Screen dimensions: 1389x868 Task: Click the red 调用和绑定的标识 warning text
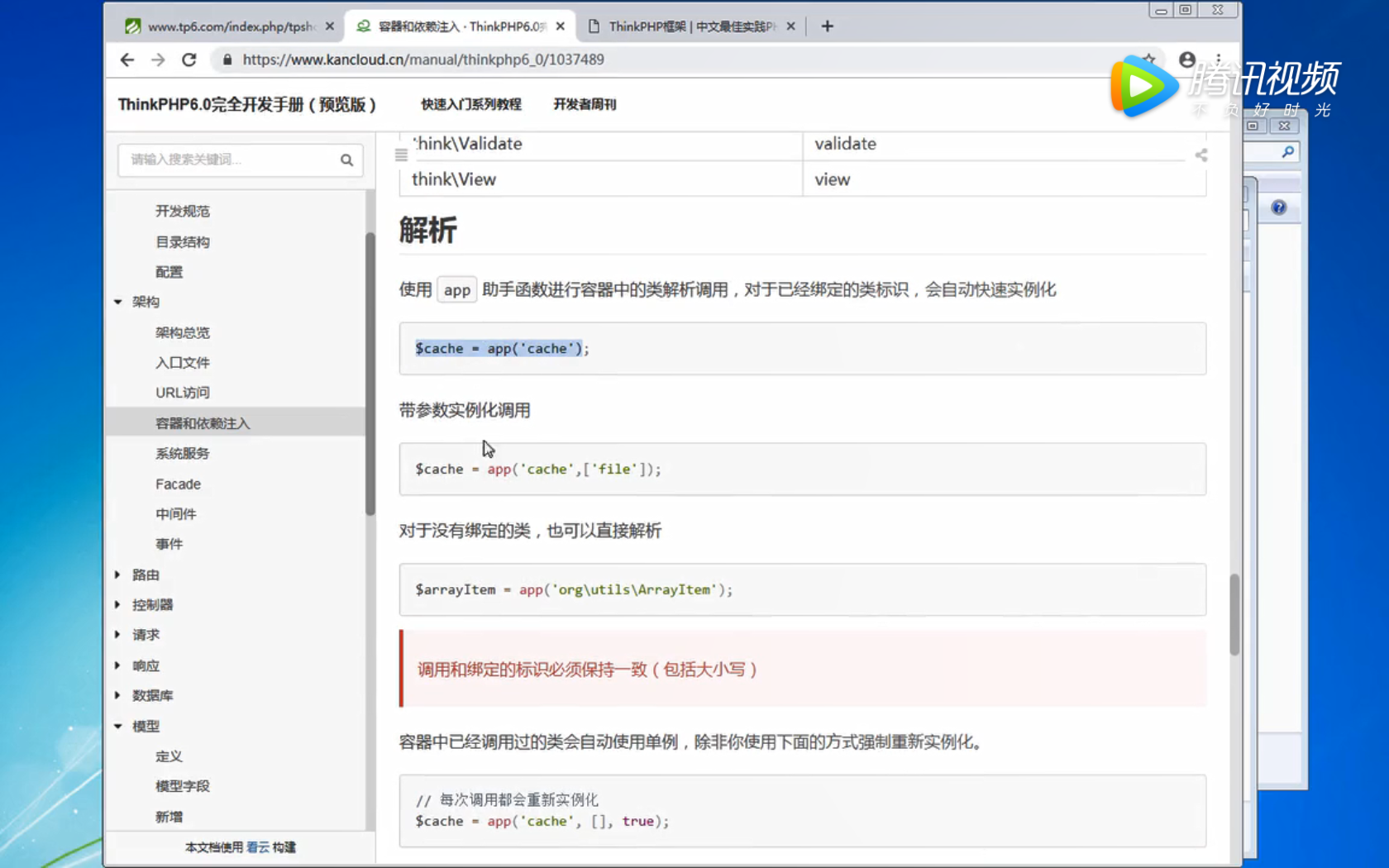point(587,670)
